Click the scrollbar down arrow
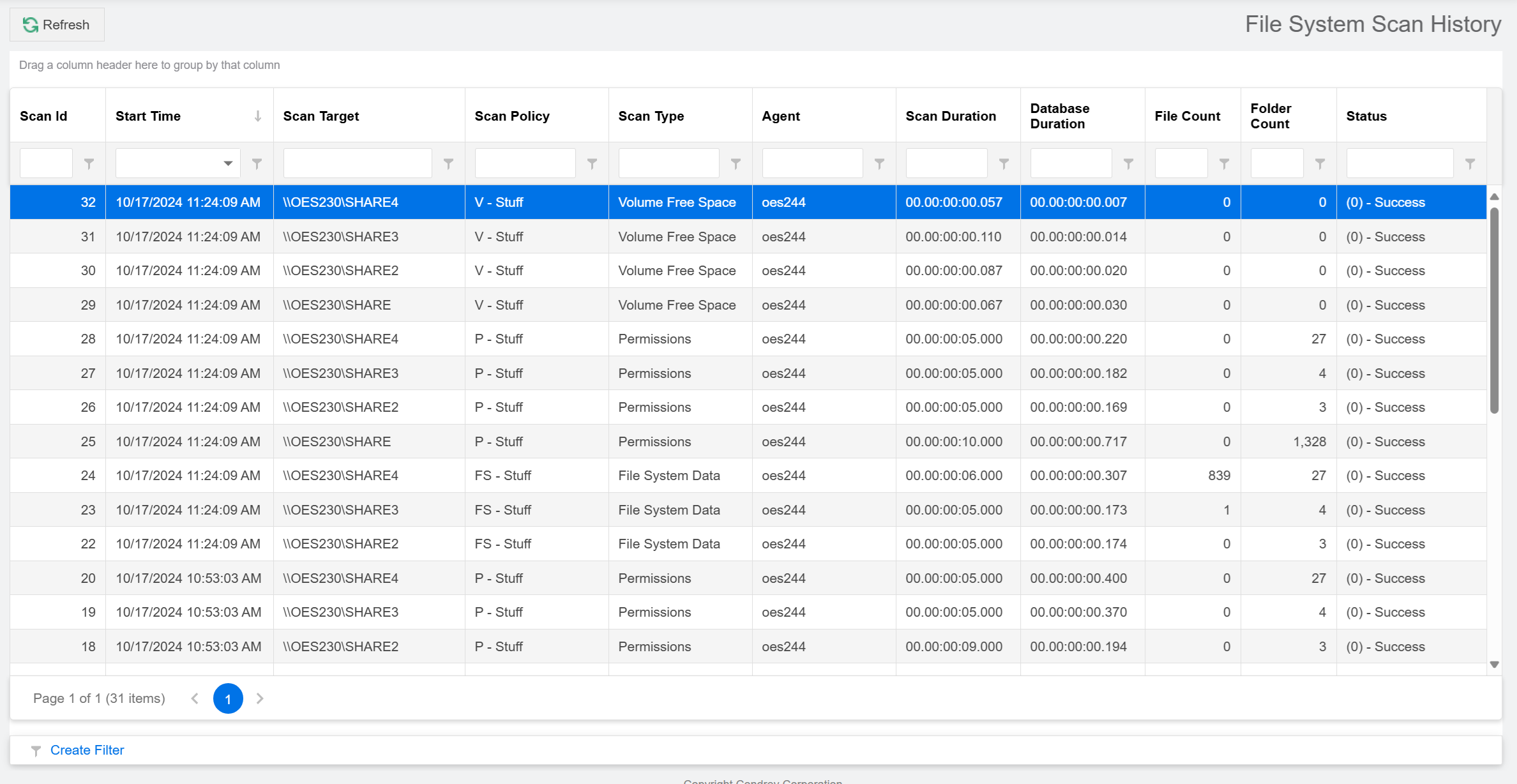This screenshot has width=1517, height=784. click(1495, 665)
